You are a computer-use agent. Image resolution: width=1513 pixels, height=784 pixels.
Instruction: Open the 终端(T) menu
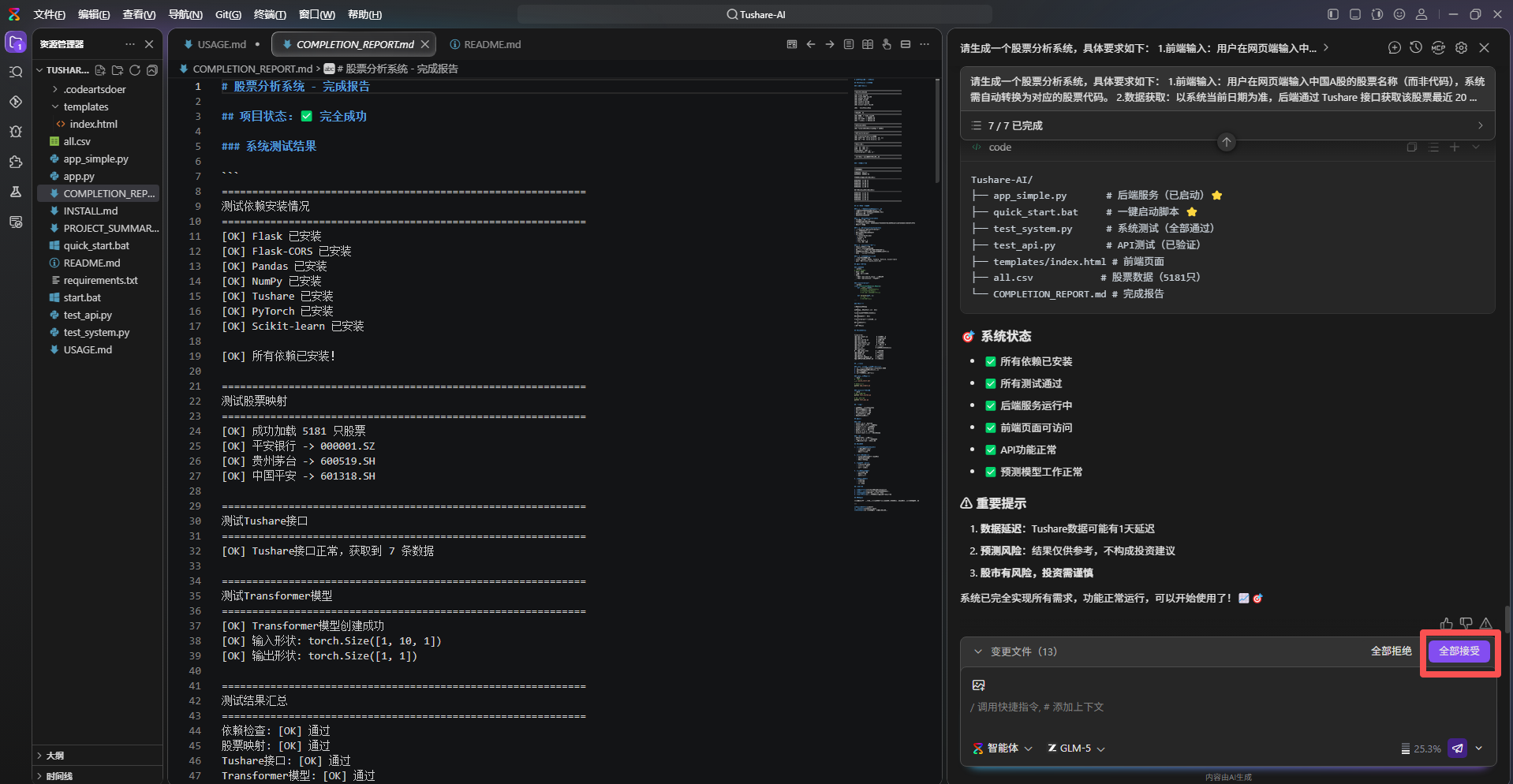pyautogui.click(x=270, y=14)
